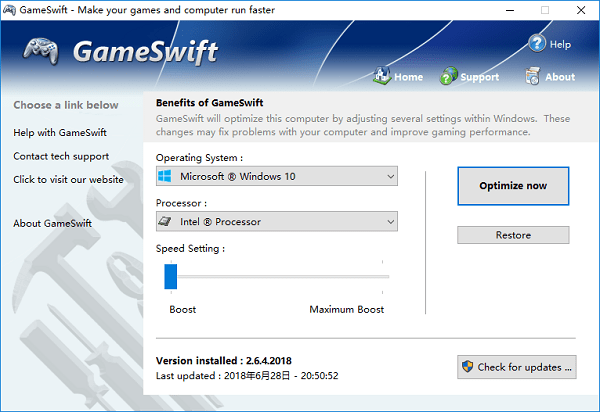Click the shield icon on Check for updates

467,367
